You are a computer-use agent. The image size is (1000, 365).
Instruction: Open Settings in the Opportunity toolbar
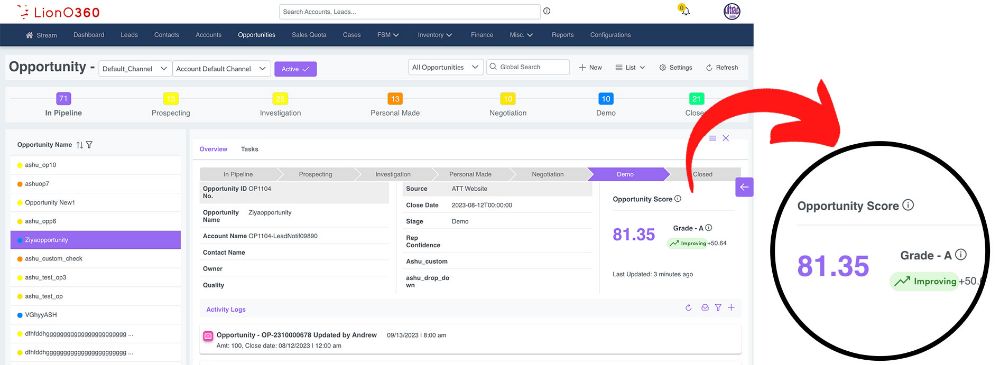point(675,68)
